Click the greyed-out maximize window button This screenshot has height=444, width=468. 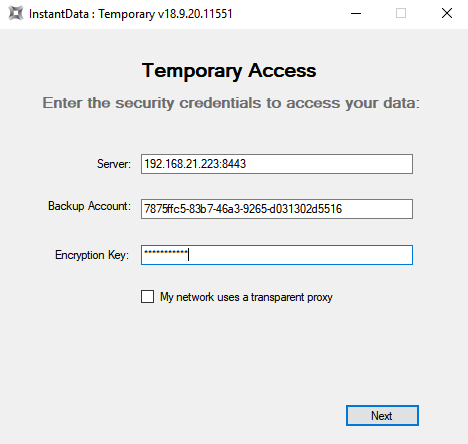click(401, 14)
